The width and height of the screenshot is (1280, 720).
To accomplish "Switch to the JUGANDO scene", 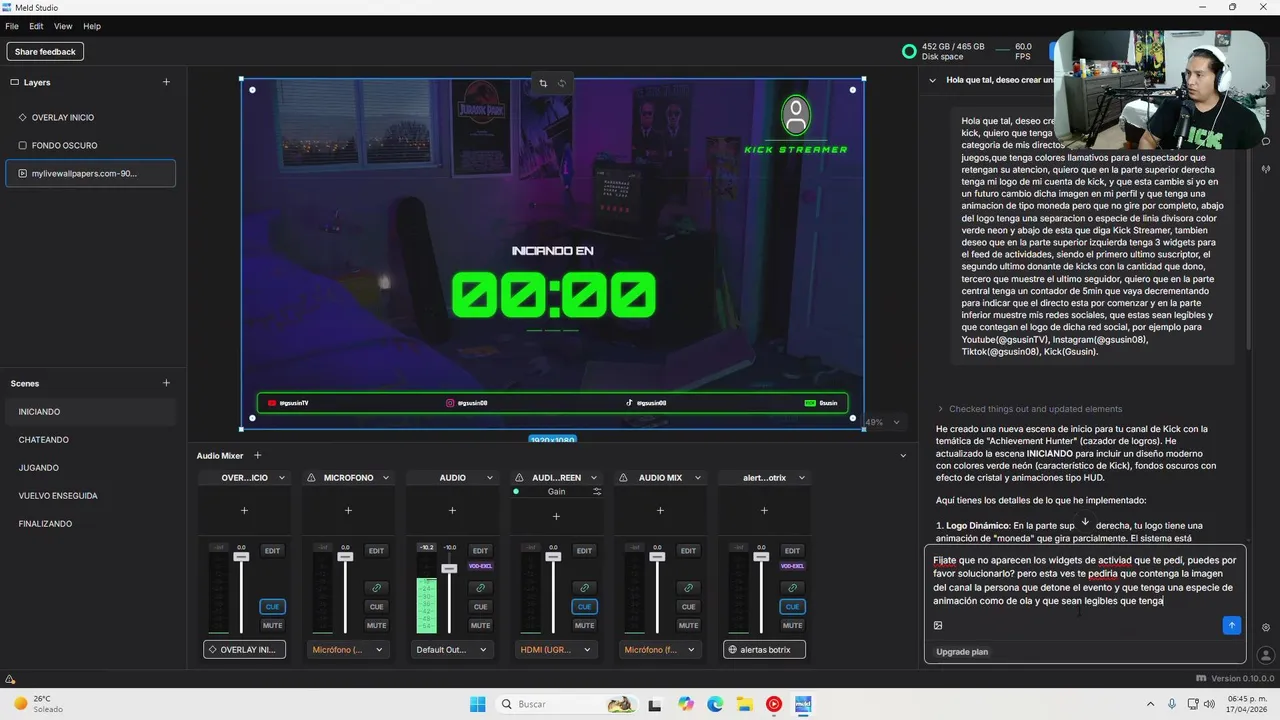I will point(90,467).
